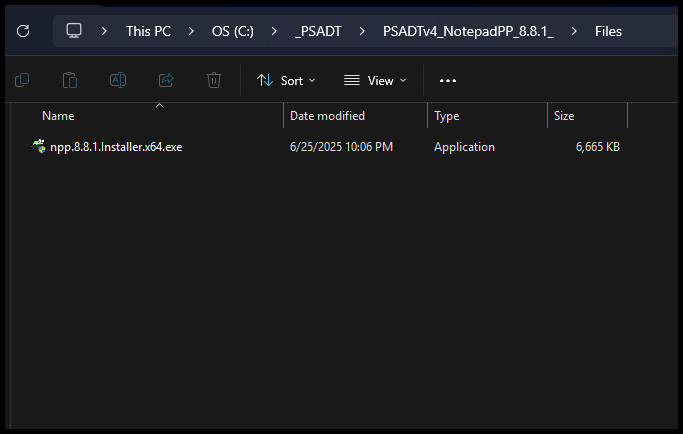
Task: Go to This PC in breadcrumb
Action: click(x=148, y=31)
